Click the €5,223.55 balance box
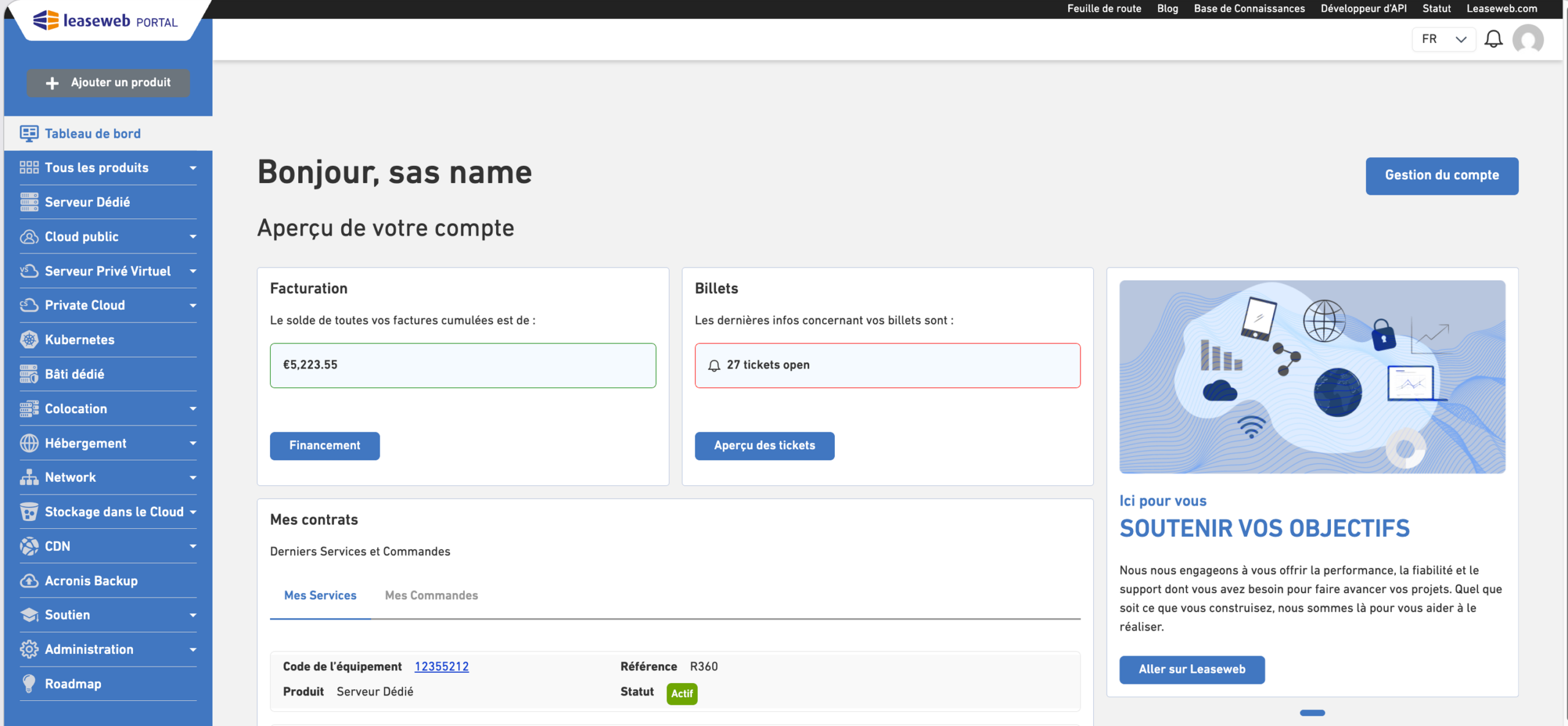Image resolution: width=1568 pixels, height=726 pixels. coord(463,365)
